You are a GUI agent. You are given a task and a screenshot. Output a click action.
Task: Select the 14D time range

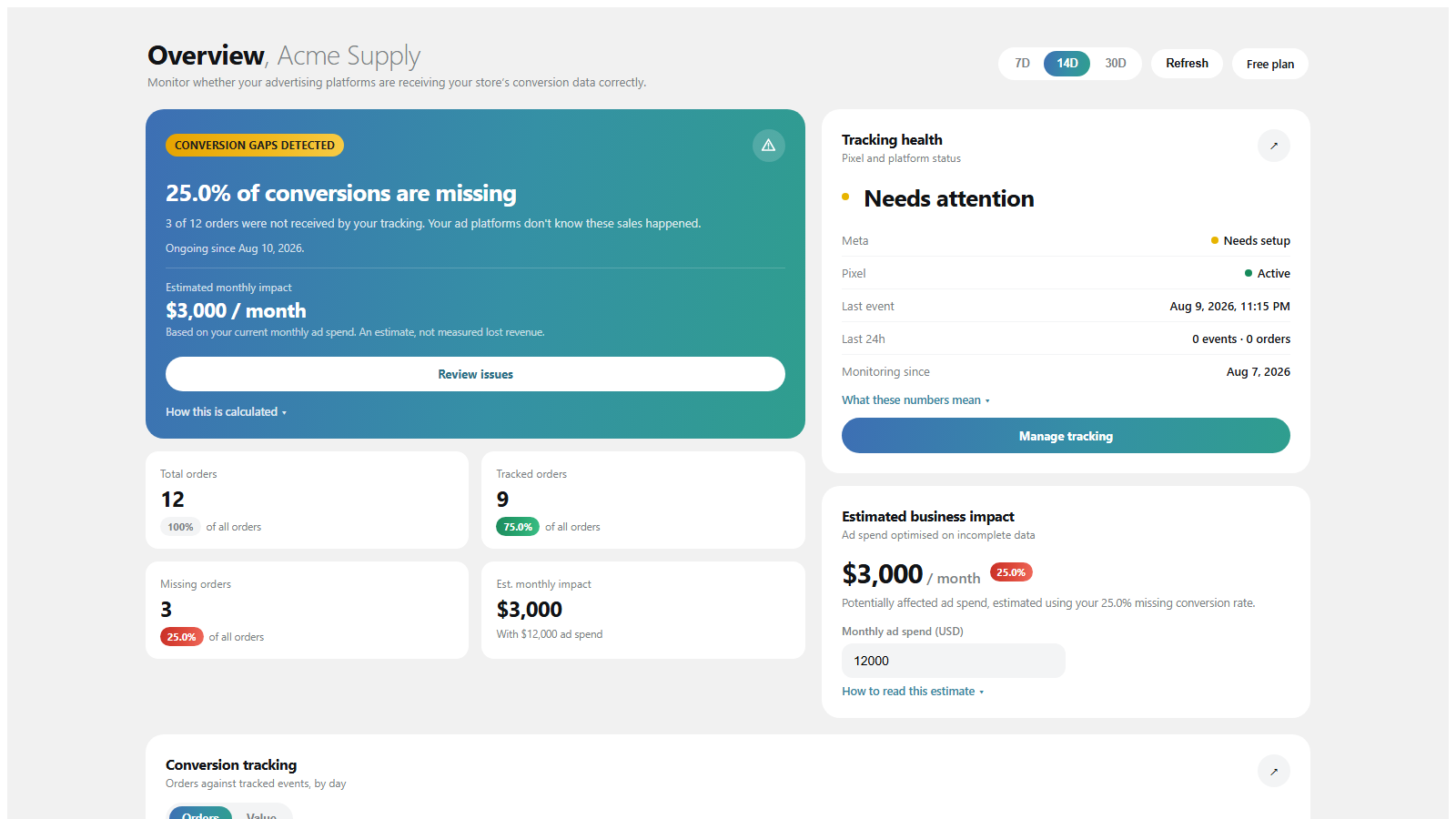[1067, 63]
